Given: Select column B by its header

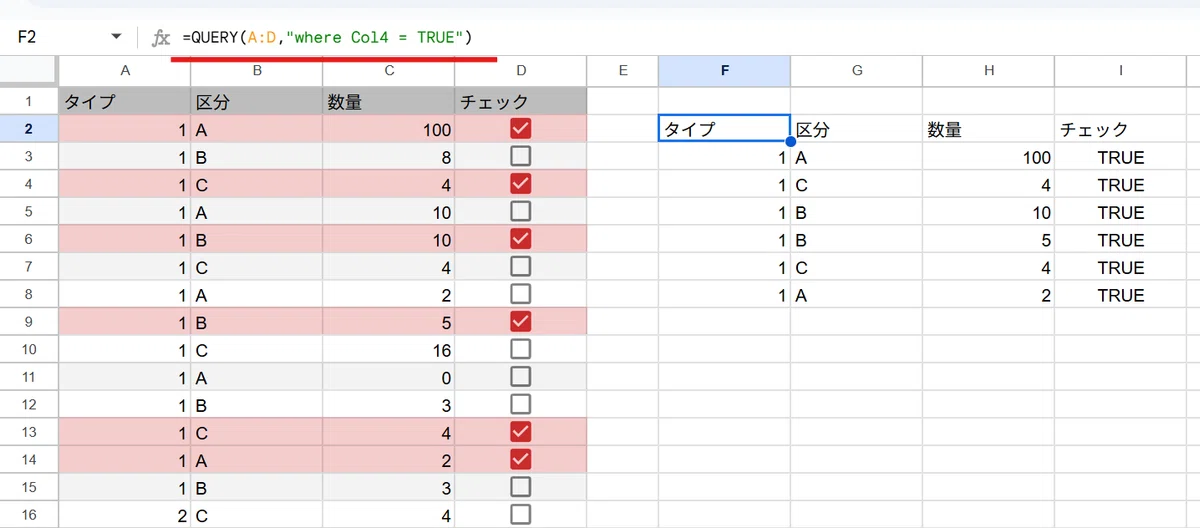Looking at the screenshot, I should tap(257, 70).
